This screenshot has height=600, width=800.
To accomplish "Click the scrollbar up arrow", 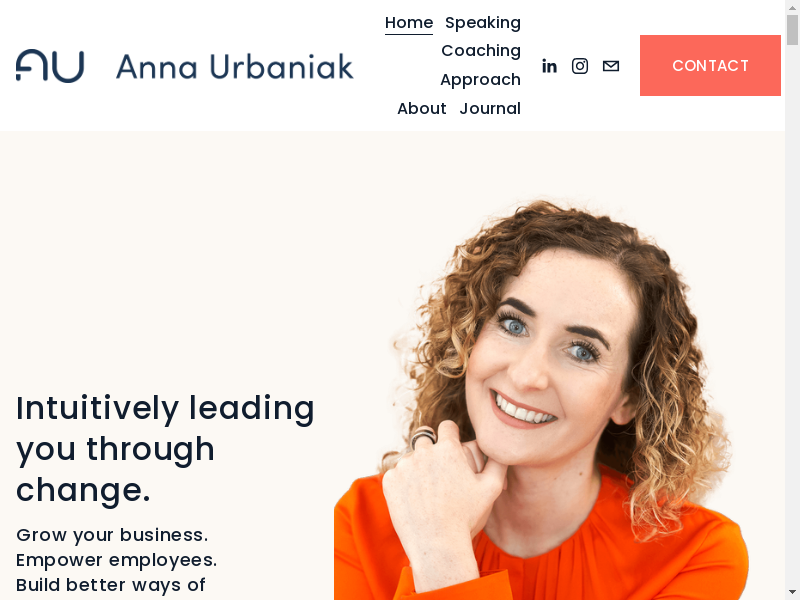I will [792, 7].
